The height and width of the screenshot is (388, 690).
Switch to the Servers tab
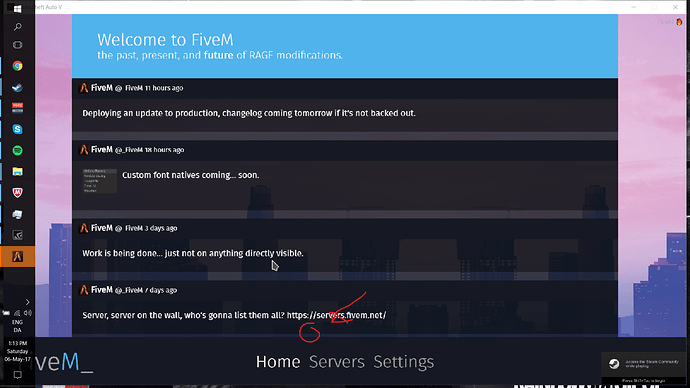coord(337,362)
